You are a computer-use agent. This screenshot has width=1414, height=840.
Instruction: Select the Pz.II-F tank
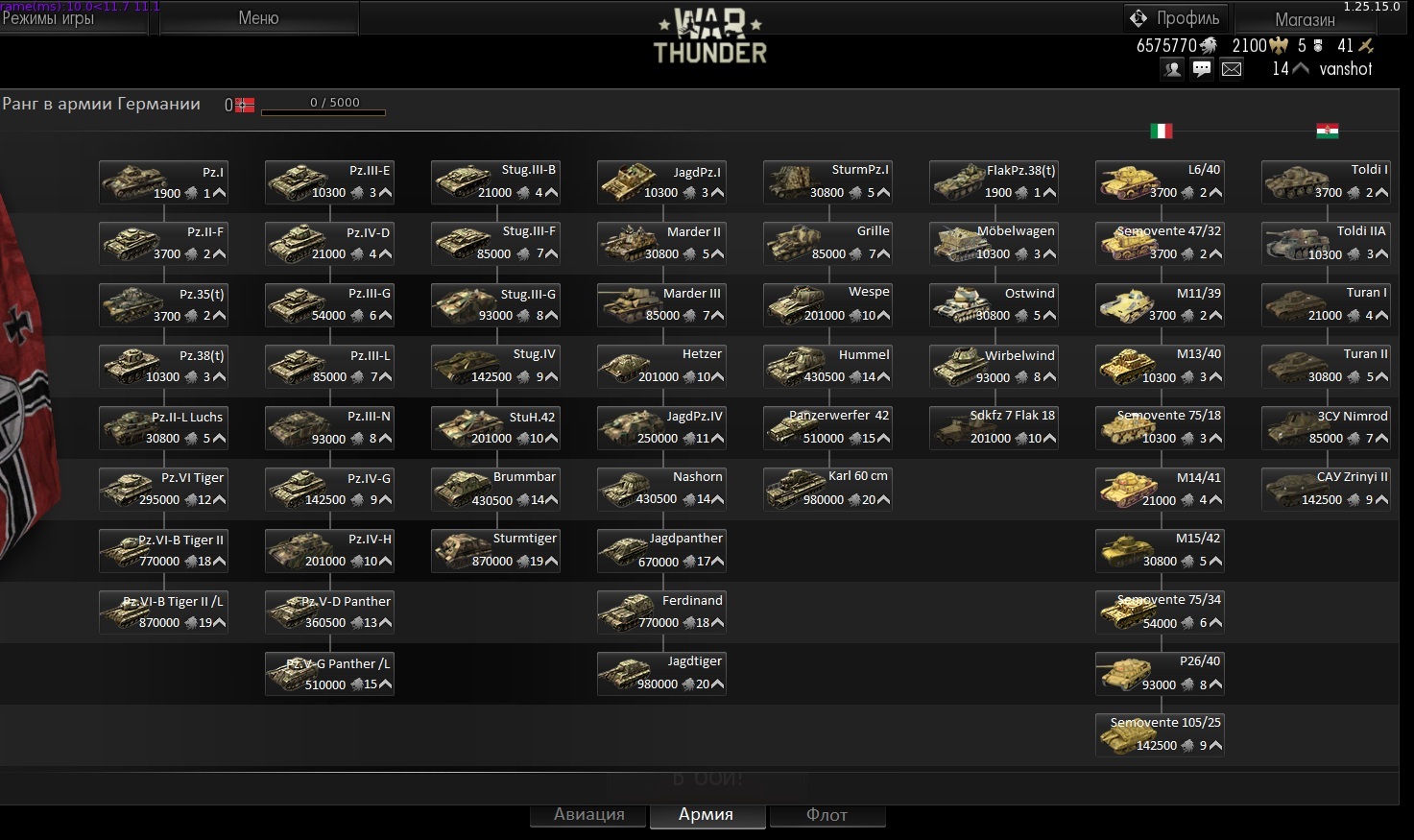click(x=163, y=244)
